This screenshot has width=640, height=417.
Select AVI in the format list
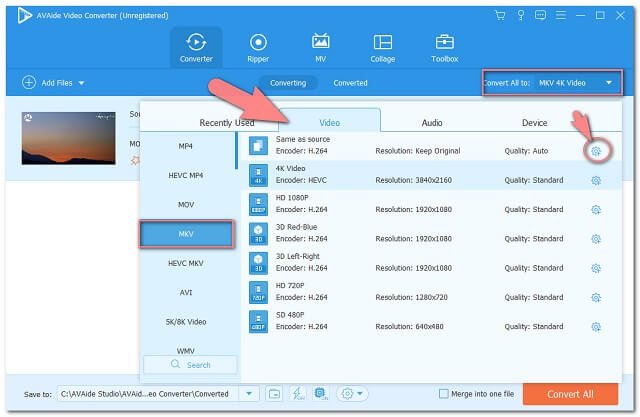[186, 293]
